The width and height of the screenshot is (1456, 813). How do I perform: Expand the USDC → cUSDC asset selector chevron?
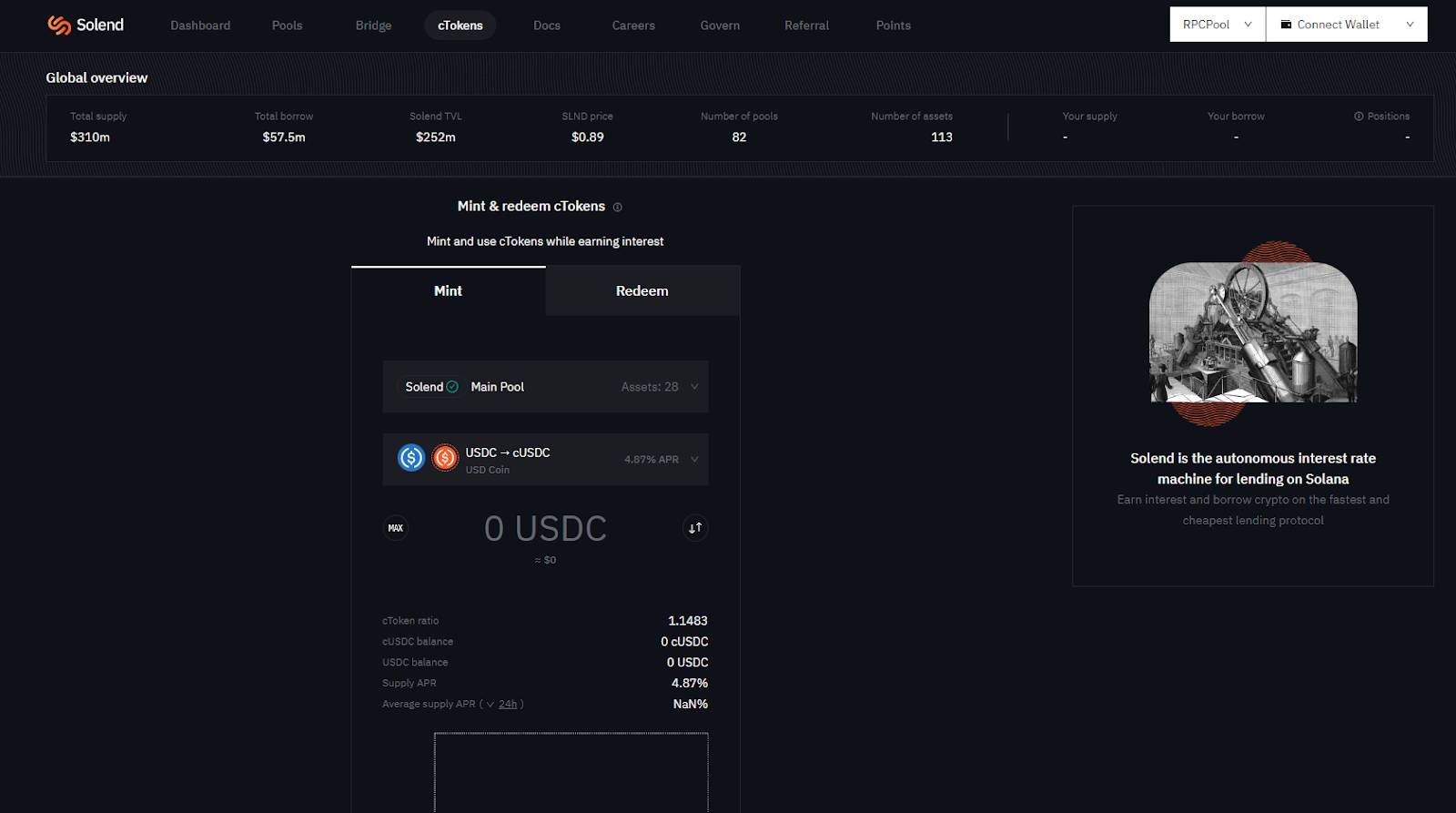694,459
